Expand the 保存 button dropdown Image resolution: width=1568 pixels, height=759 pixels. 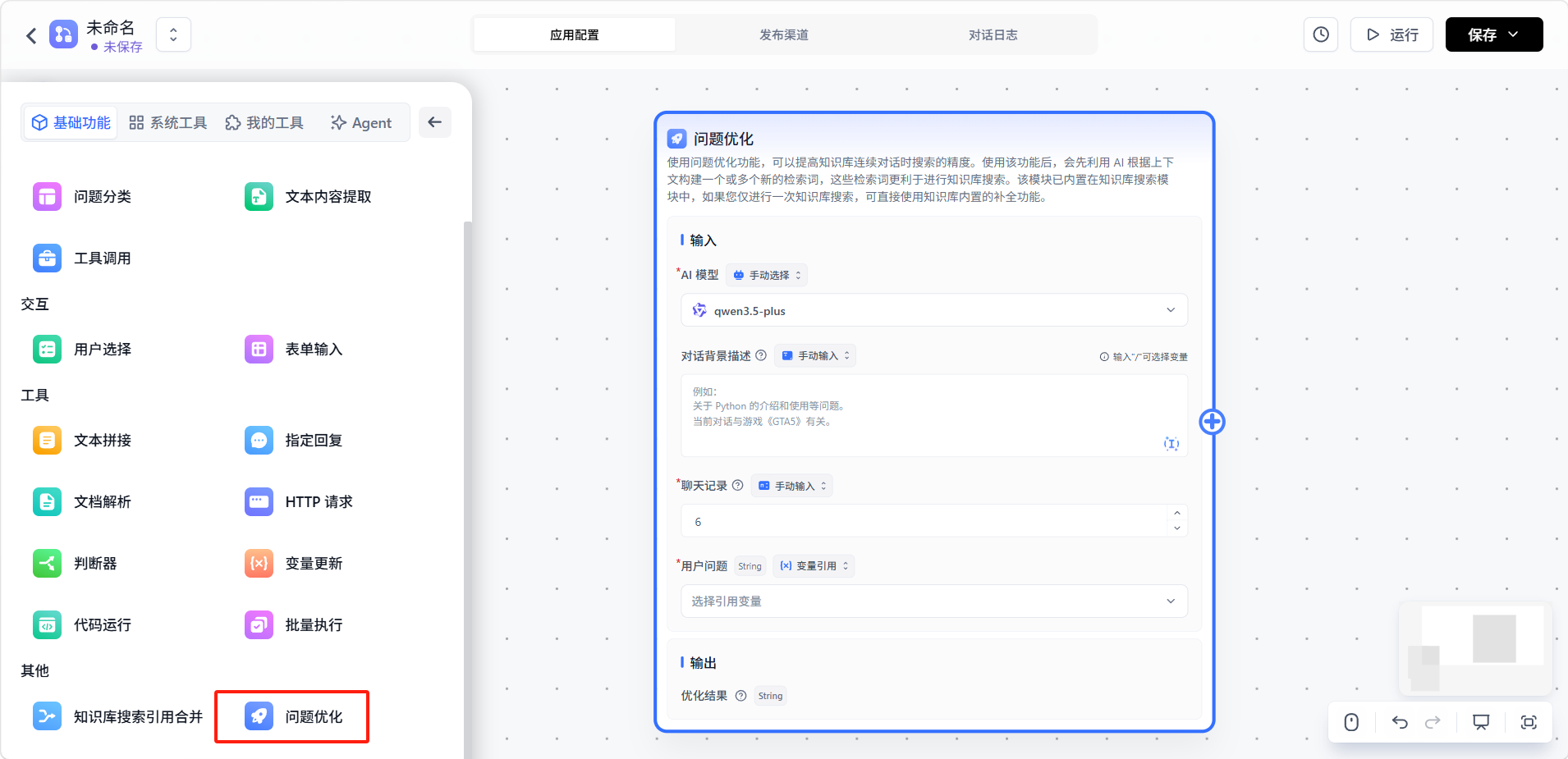tap(1513, 34)
